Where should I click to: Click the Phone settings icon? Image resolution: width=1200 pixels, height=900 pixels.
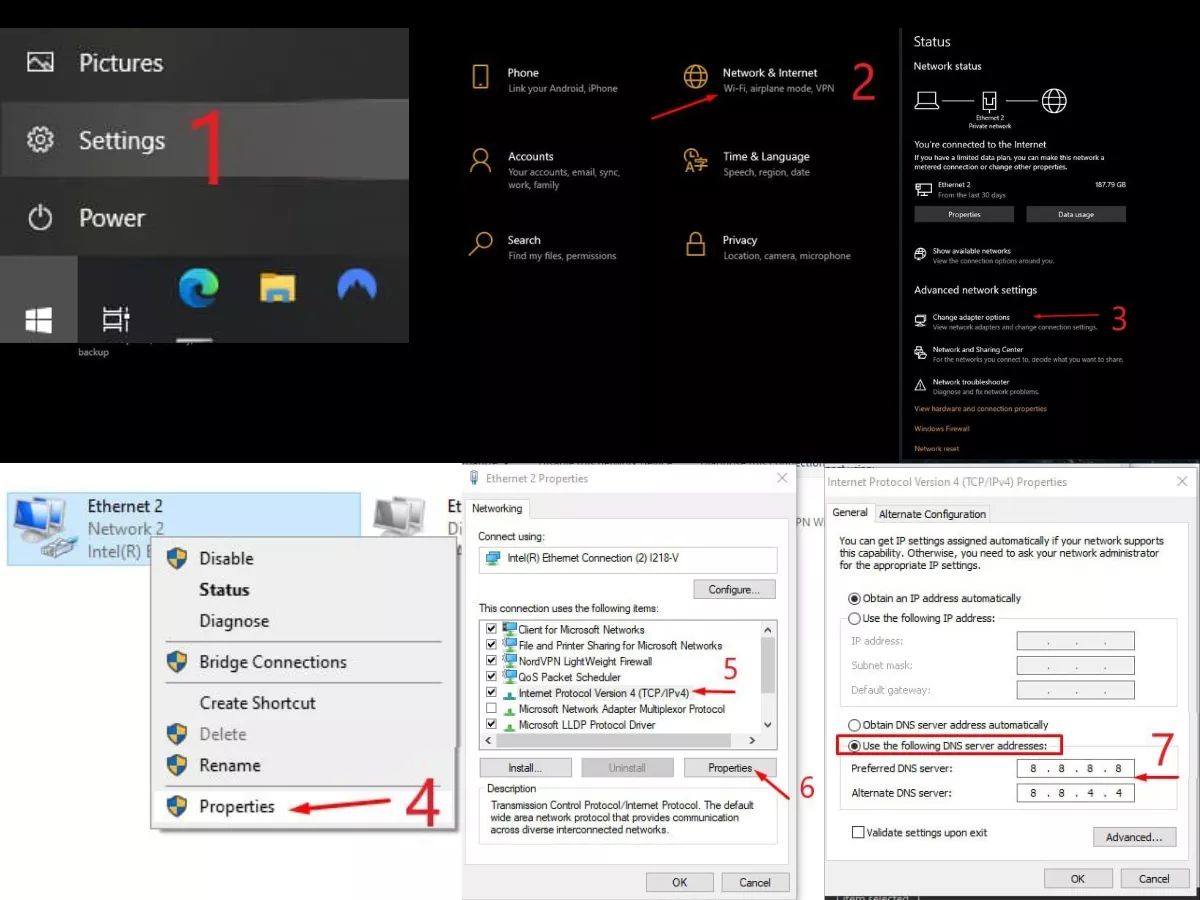[481, 77]
